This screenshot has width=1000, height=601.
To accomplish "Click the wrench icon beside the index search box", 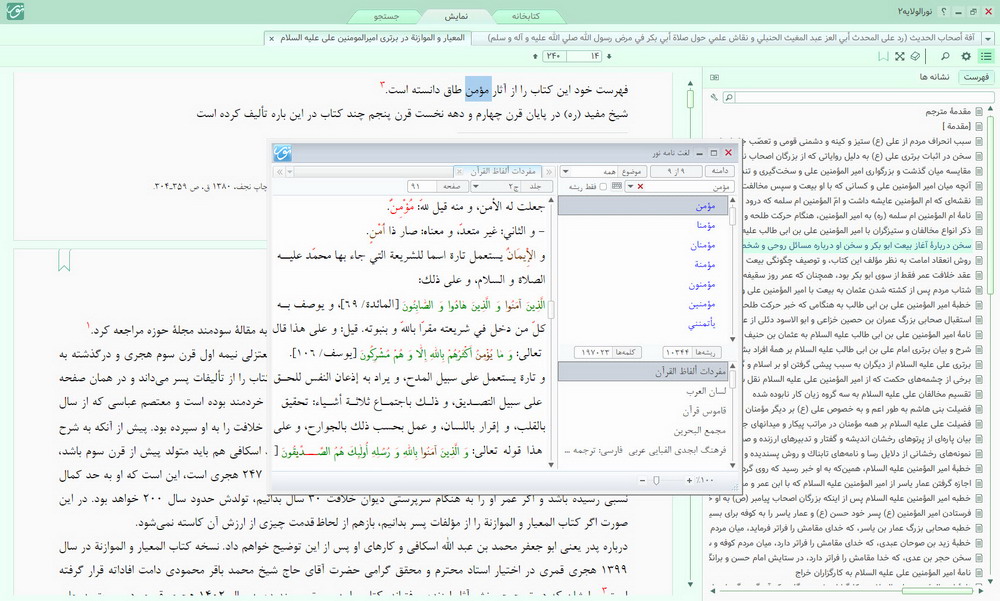I will pos(714,97).
